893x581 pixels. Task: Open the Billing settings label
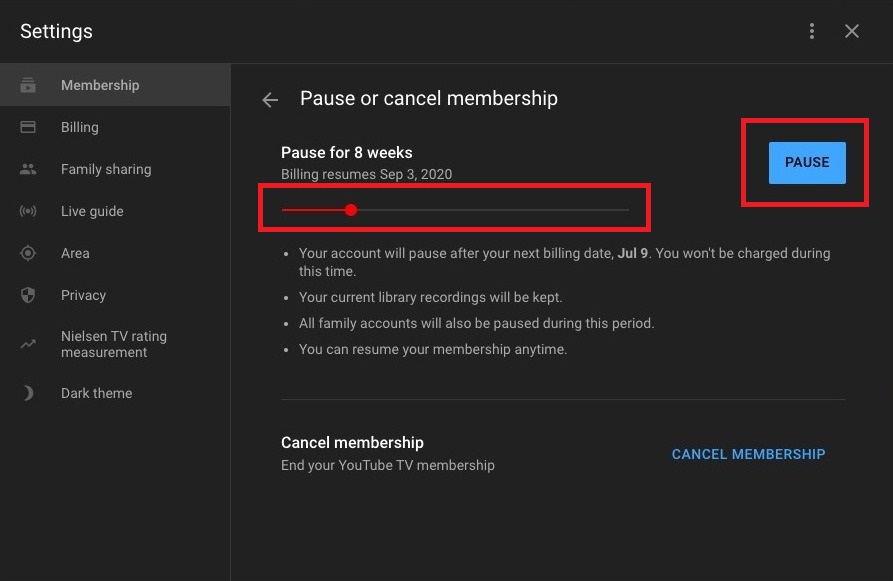click(80, 127)
